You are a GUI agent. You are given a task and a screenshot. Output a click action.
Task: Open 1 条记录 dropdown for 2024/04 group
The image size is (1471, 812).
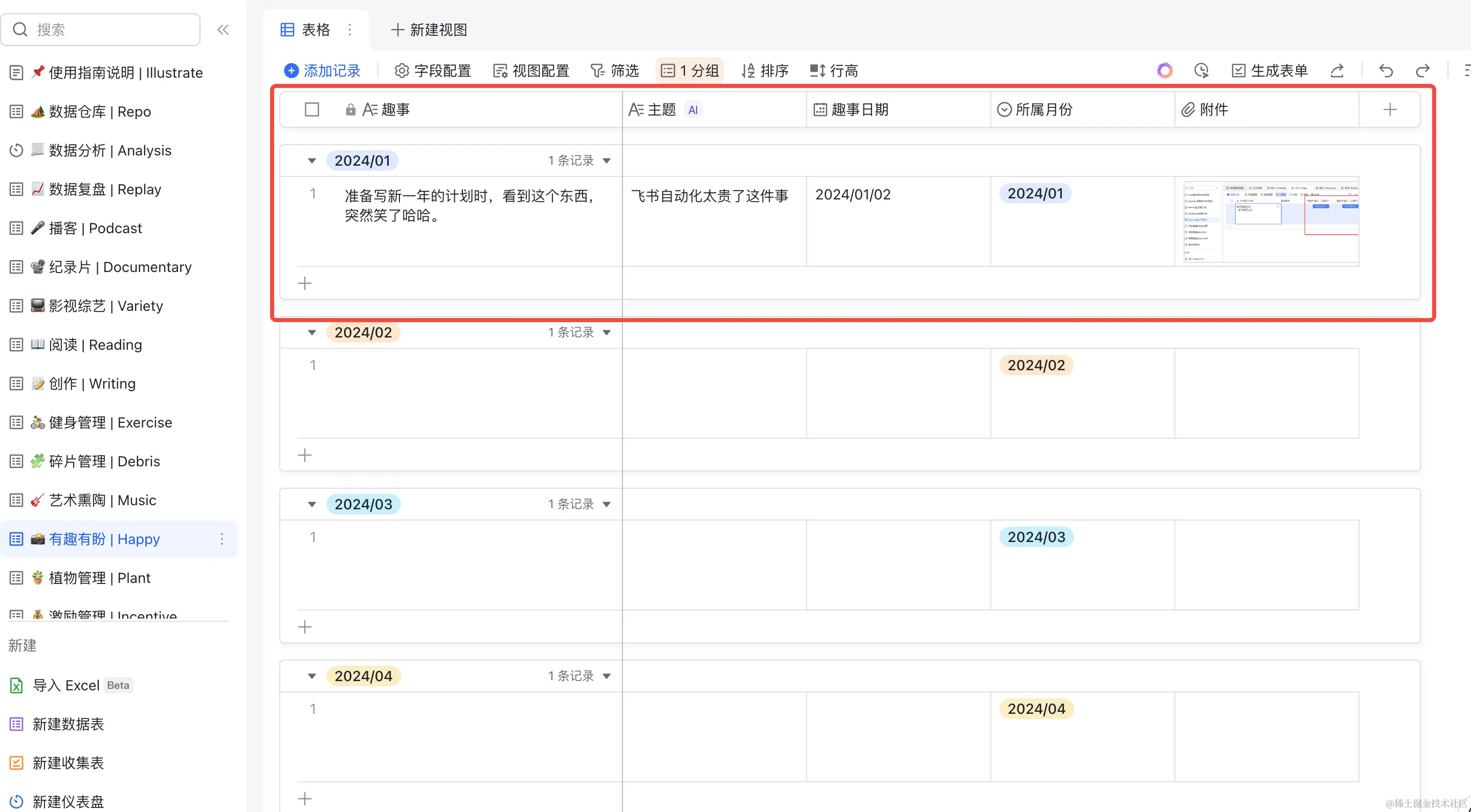(x=607, y=676)
